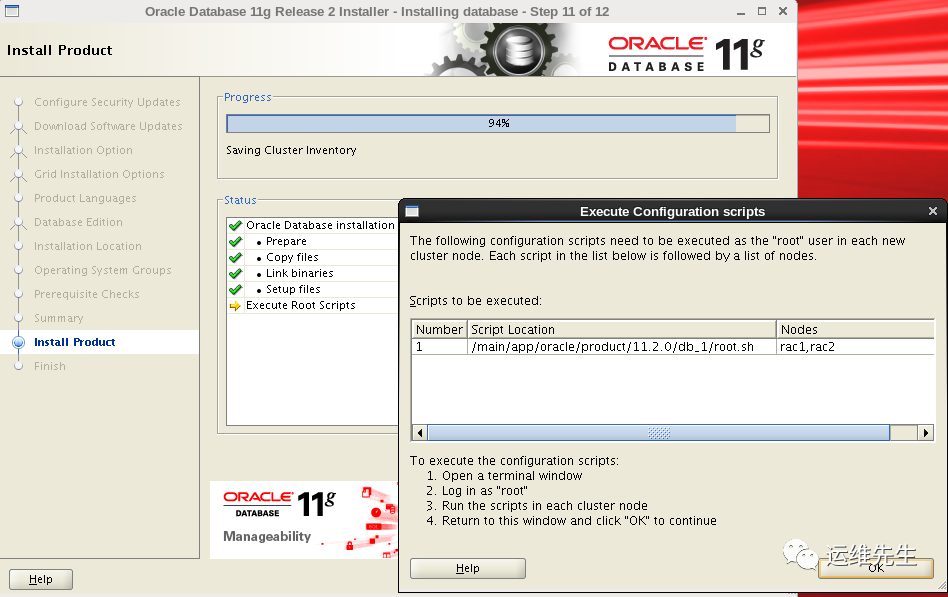Click the Saving Cluster Inventory status text
Viewport: 948px width, 597px height.
(x=291, y=150)
